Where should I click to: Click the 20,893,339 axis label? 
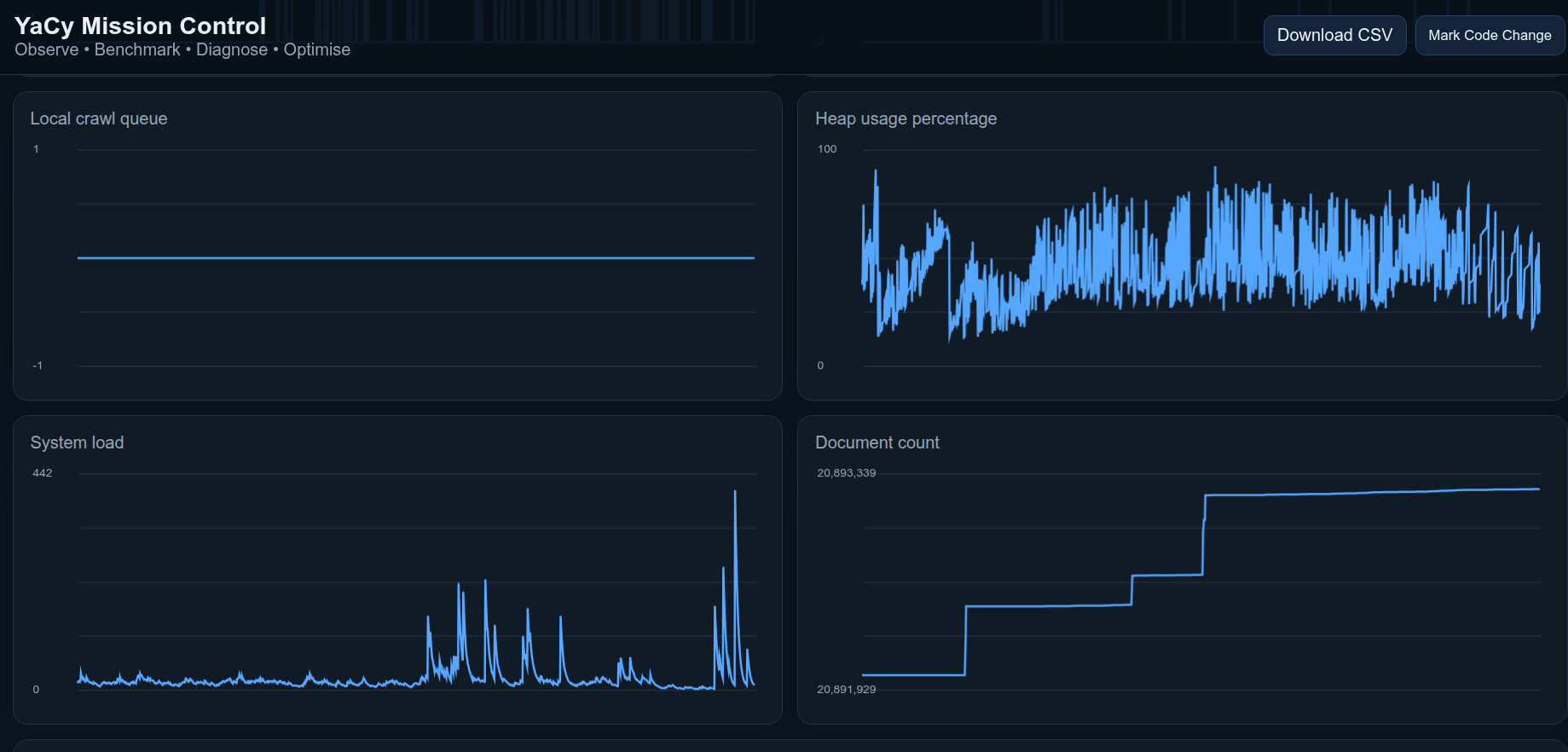(x=846, y=473)
